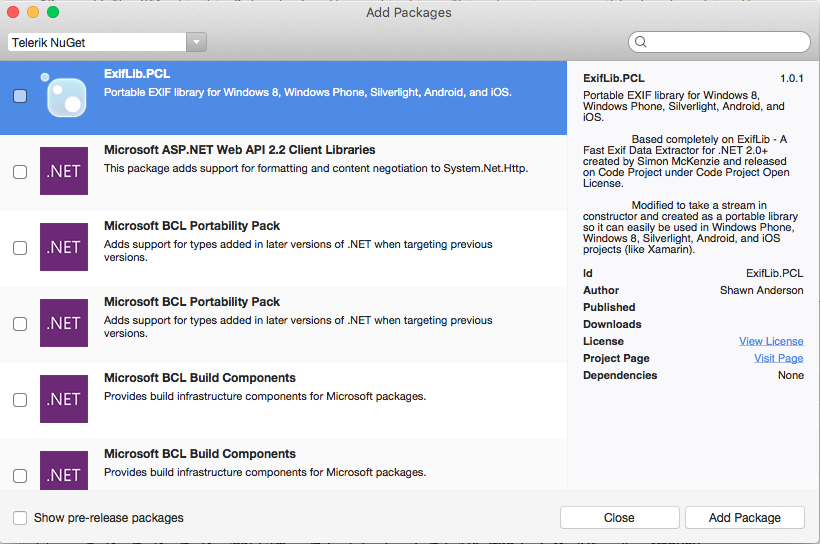Minimize the Add Packages window

33,12
